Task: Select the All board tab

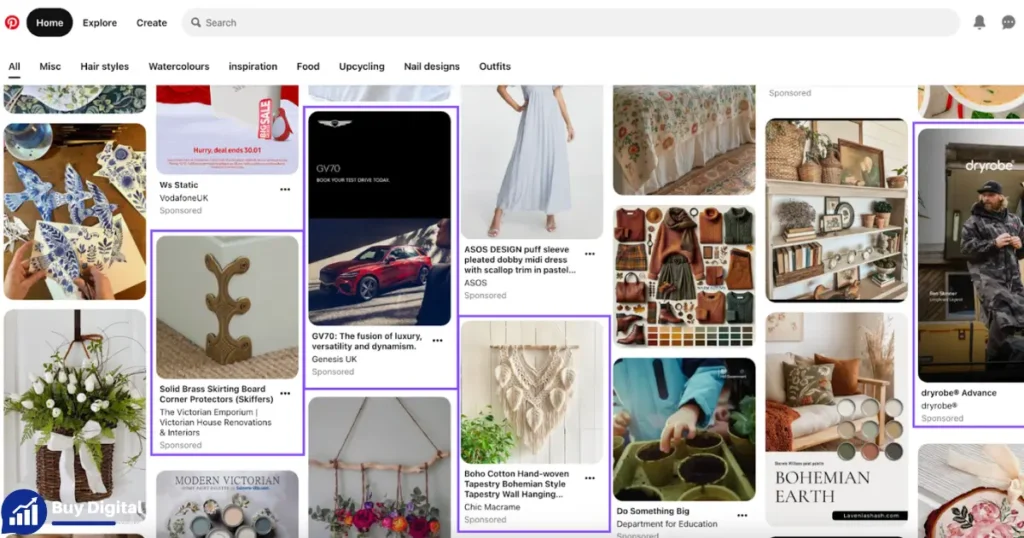Action: tap(14, 67)
